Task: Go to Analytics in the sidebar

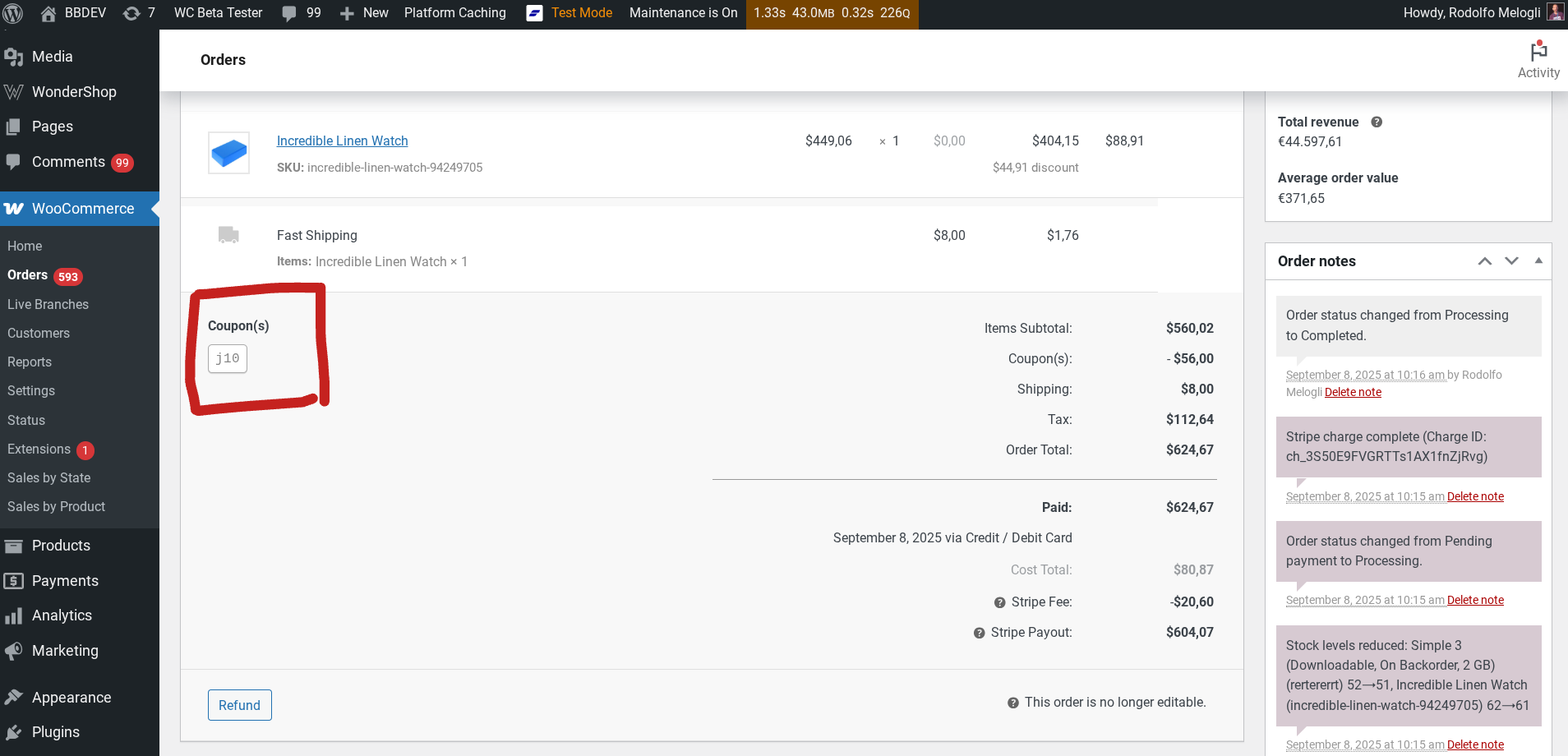Action: point(62,615)
